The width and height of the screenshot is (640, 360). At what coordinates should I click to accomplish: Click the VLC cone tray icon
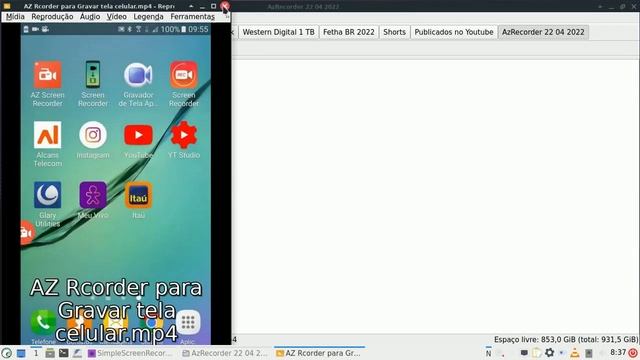point(575,353)
